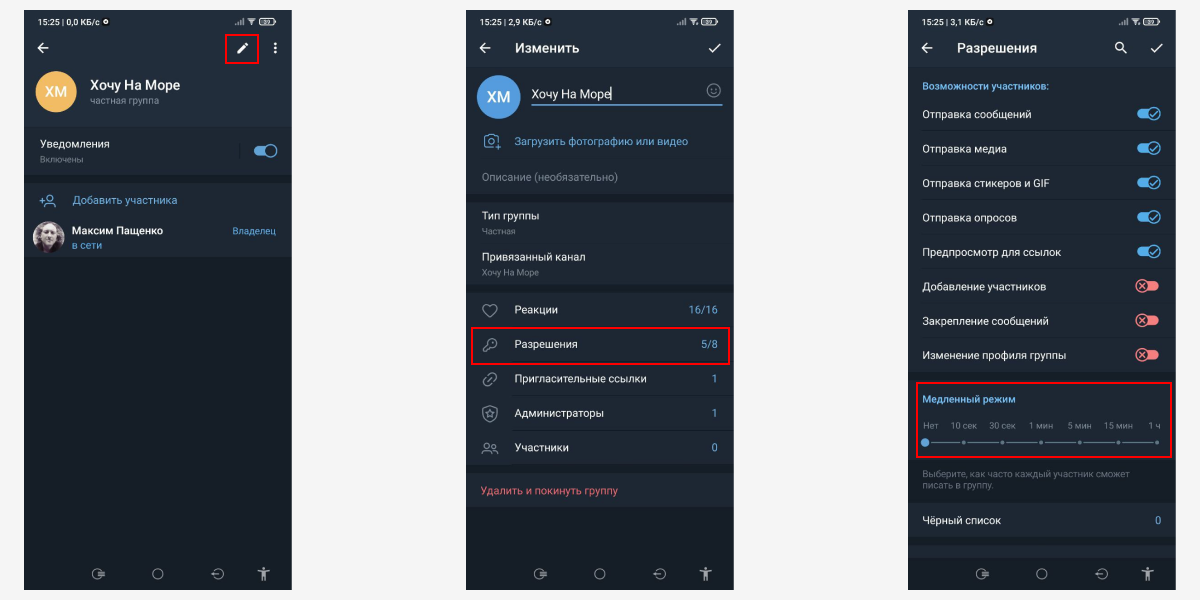Image resolution: width=1200 pixels, height=600 pixels.
Task: Go back from the Разрешения screen
Action: click(927, 48)
